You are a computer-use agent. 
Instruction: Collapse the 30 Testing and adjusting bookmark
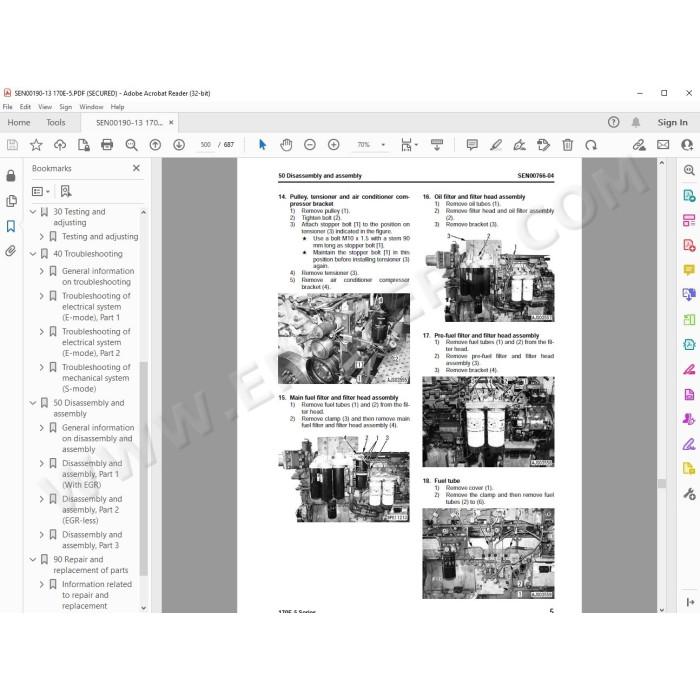[33, 212]
